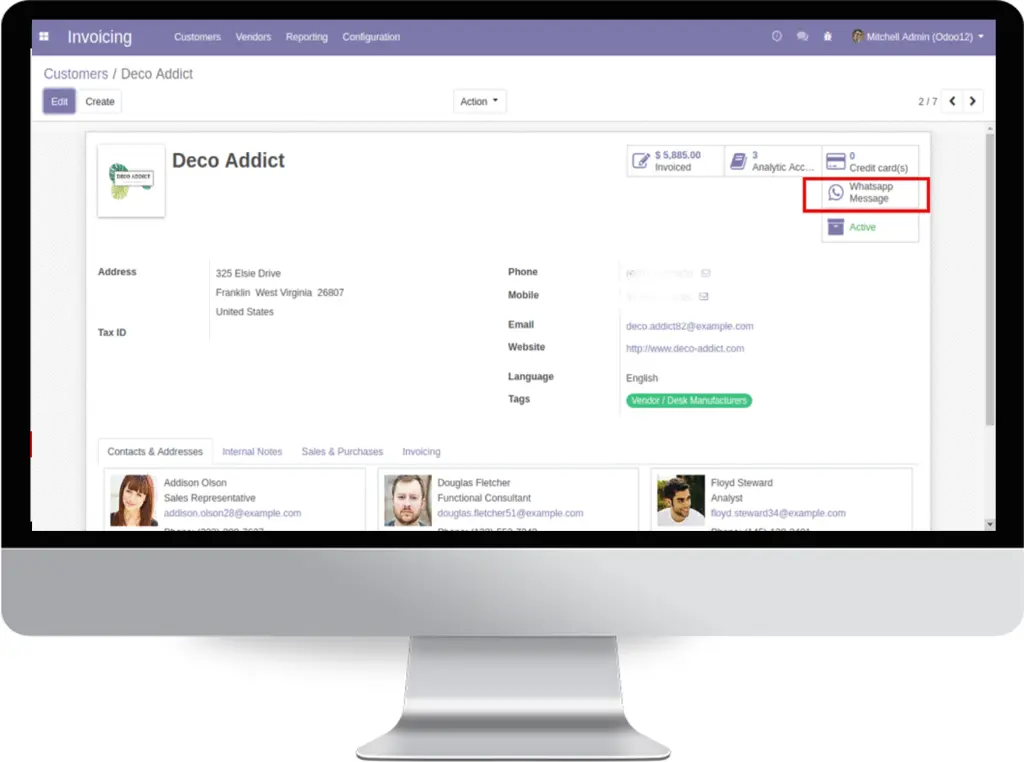Switch to the Internal Notes tab
This screenshot has height=762, width=1024.
252,451
